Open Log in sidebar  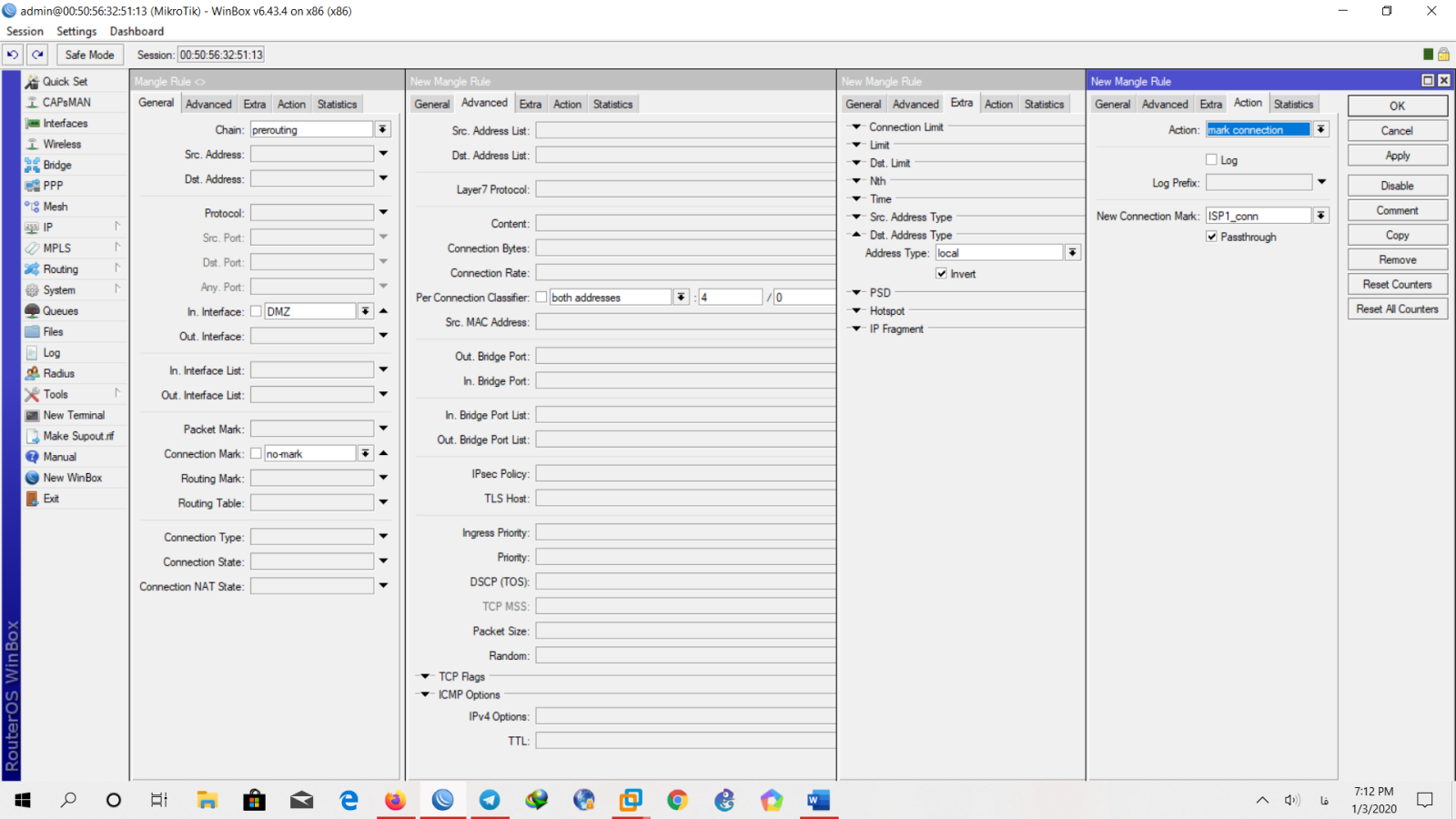[52, 353]
